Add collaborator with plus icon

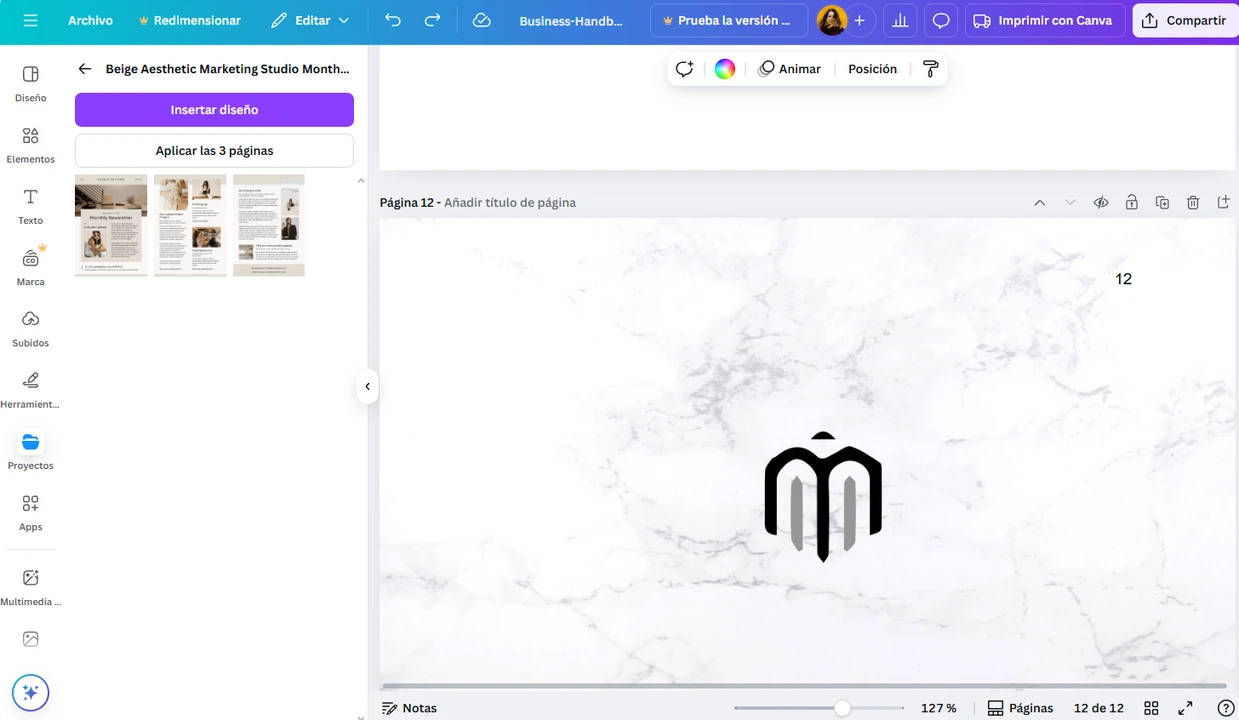point(859,20)
